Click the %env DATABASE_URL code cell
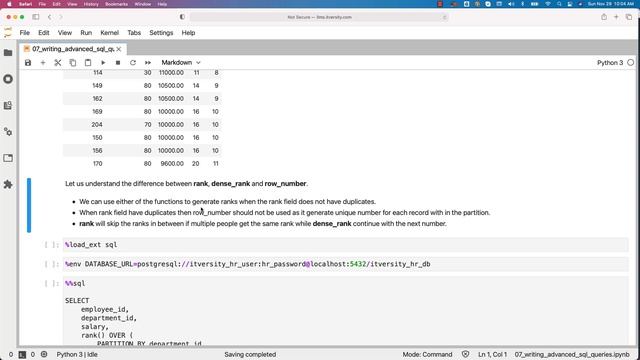Viewport: 640px width, 360px height. pyautogui.click(x=345, y=264)
